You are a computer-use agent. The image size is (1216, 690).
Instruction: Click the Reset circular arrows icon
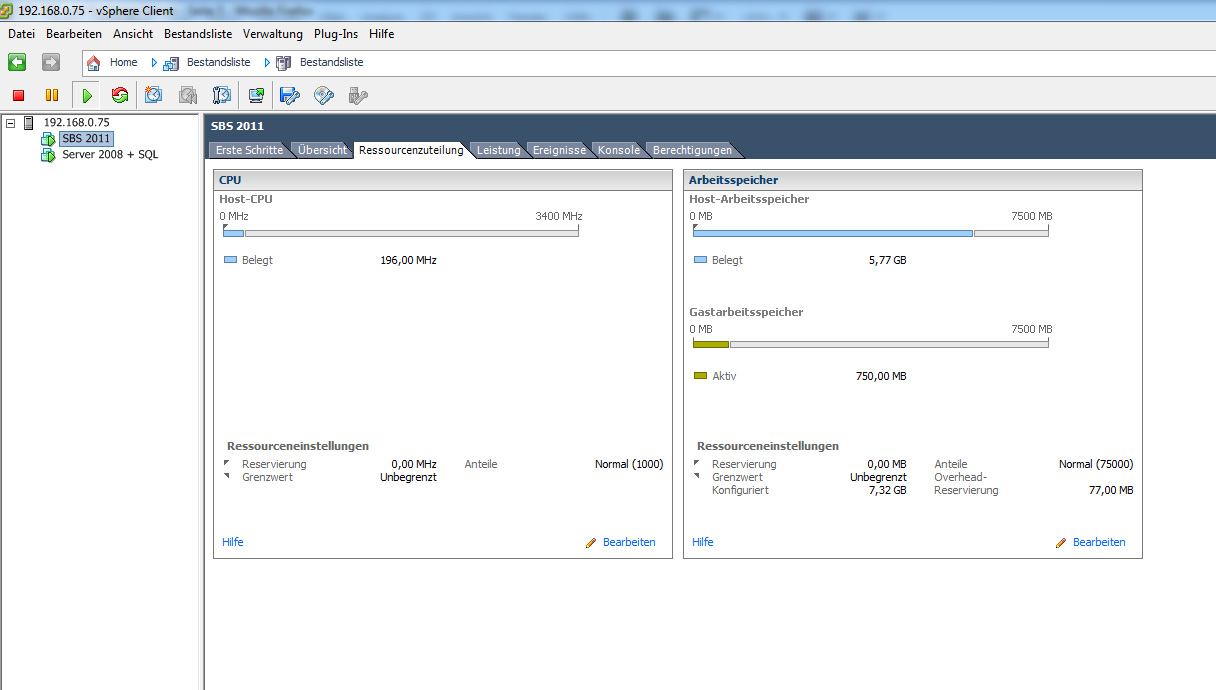click(120, 95)
